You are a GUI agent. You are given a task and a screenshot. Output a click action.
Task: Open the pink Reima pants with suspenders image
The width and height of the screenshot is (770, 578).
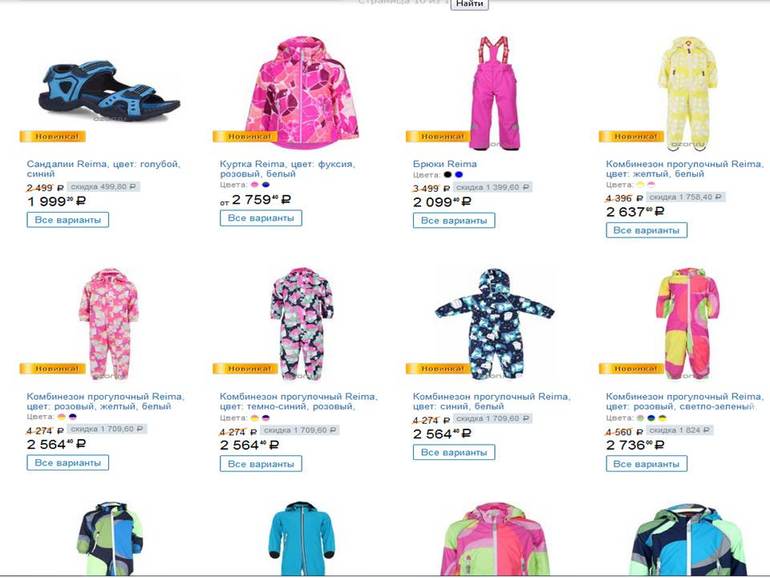point(494,92)
